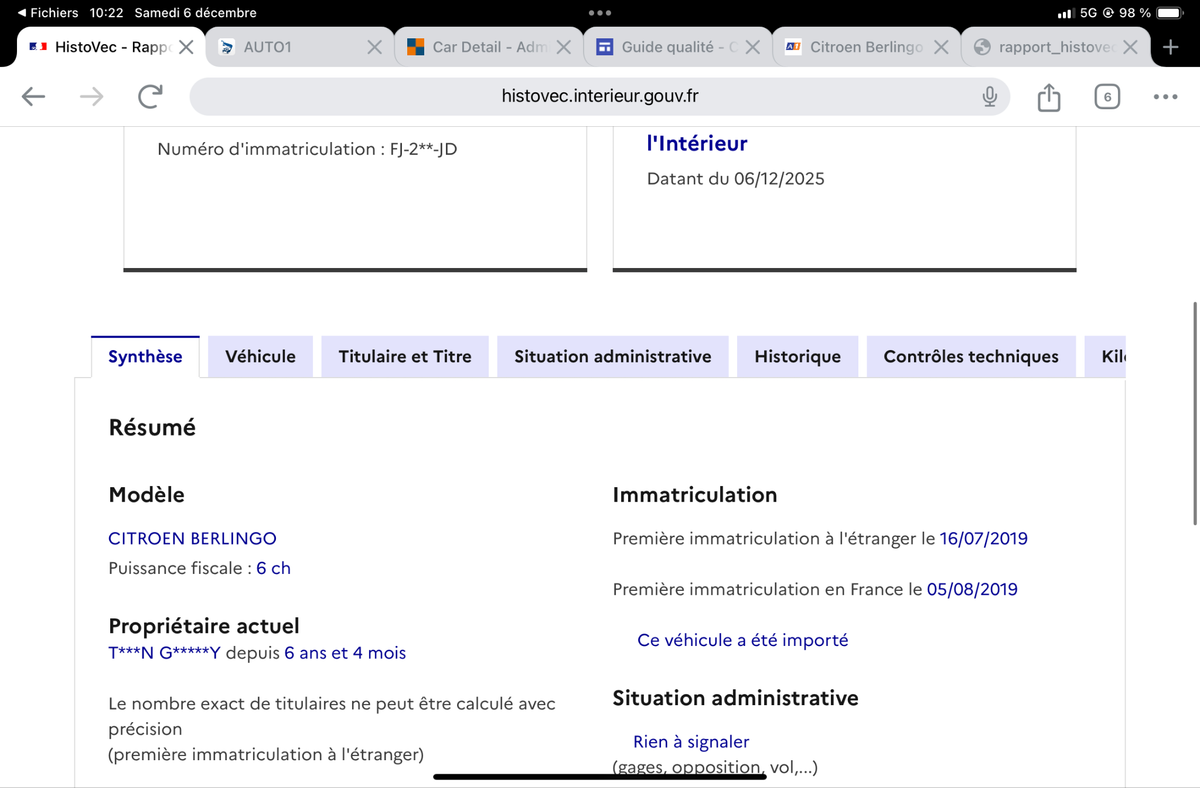
Task: Close the AUTO1 tab
Action: click(x=374, y=47)
